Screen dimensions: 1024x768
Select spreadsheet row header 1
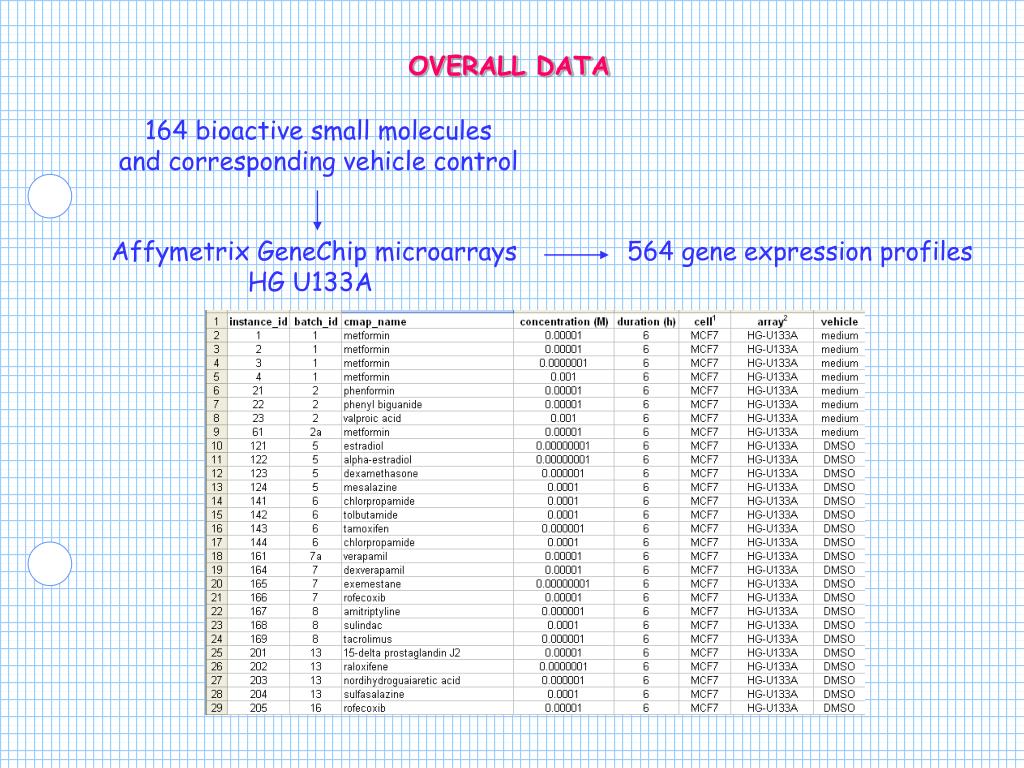click(216, 321)
